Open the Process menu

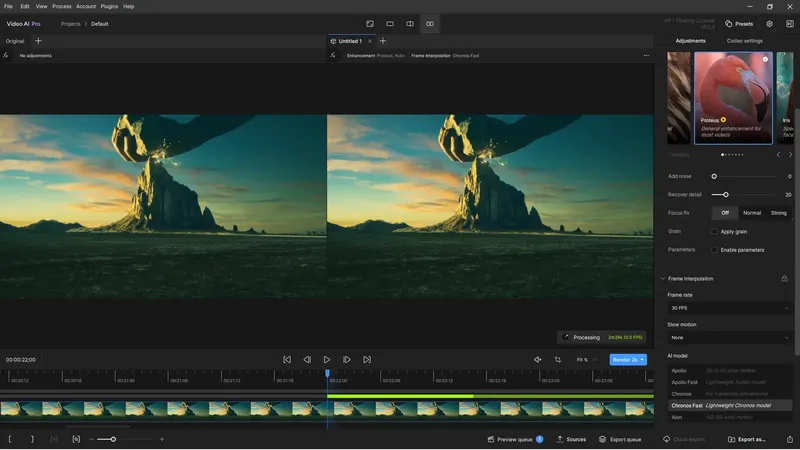(62, 6)
